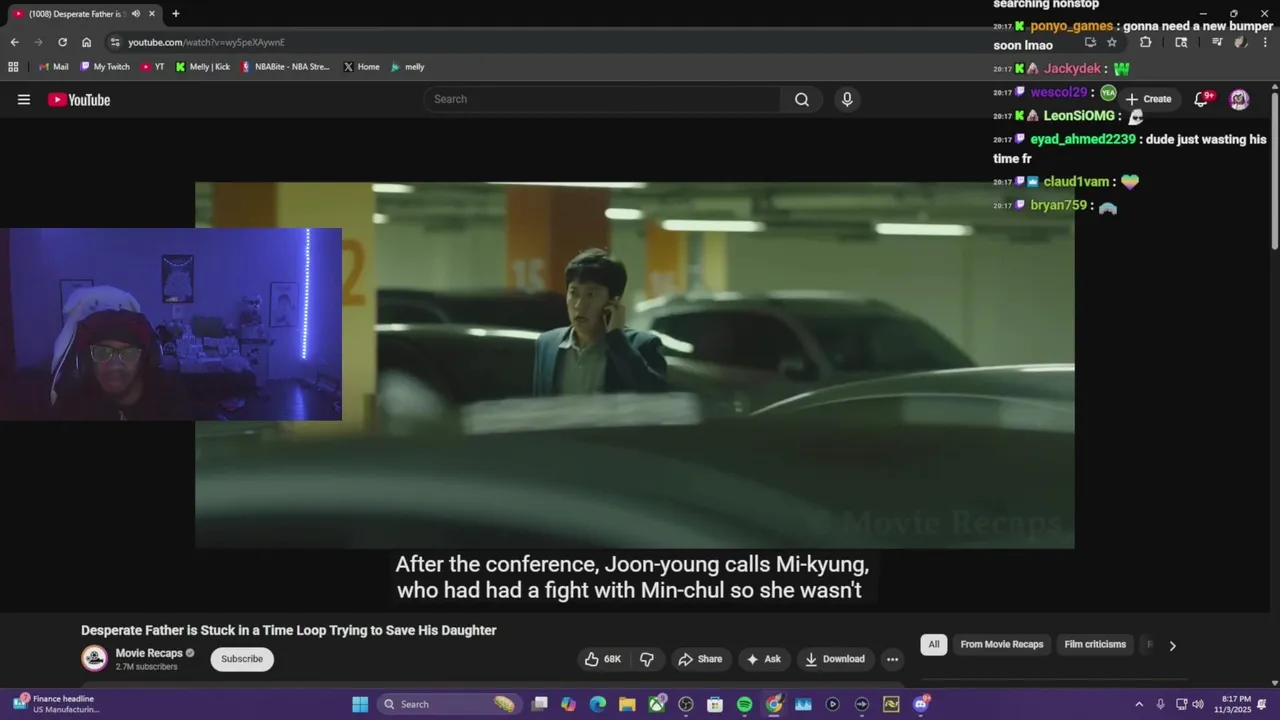Click the video title text
The image size is (1280, 720).
tap(289, 630)
